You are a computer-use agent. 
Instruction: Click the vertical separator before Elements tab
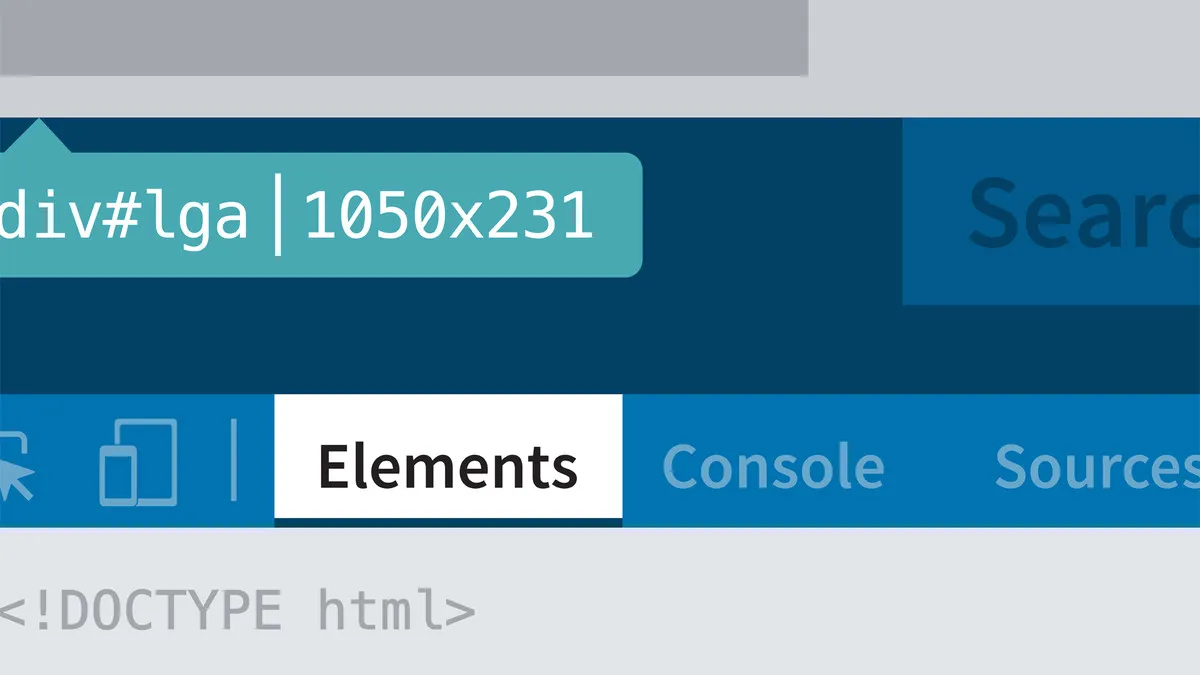pyautogui.click(x=234, y=460)
